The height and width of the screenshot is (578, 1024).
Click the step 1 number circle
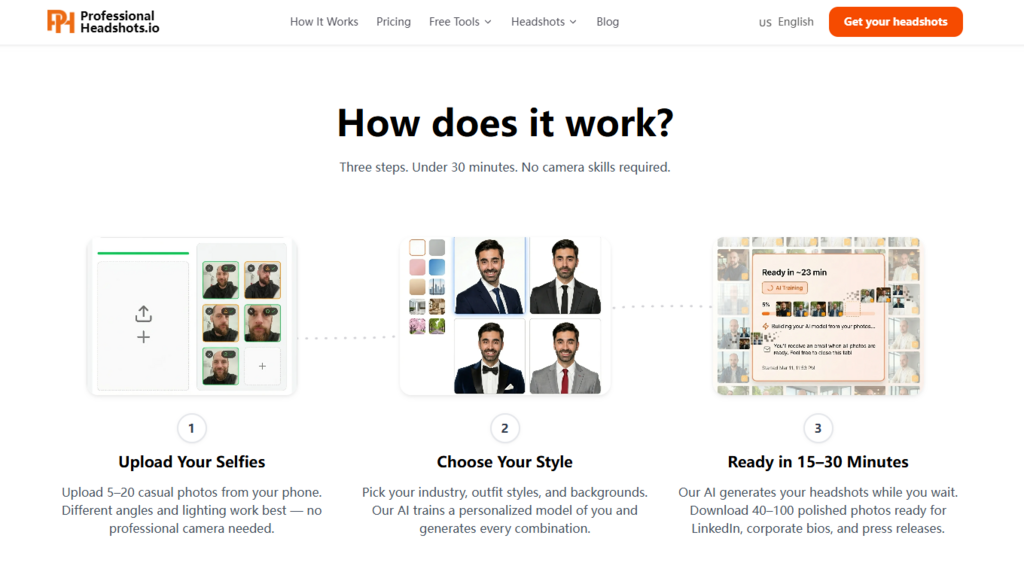pyautogui.click(x=191, y=428)
